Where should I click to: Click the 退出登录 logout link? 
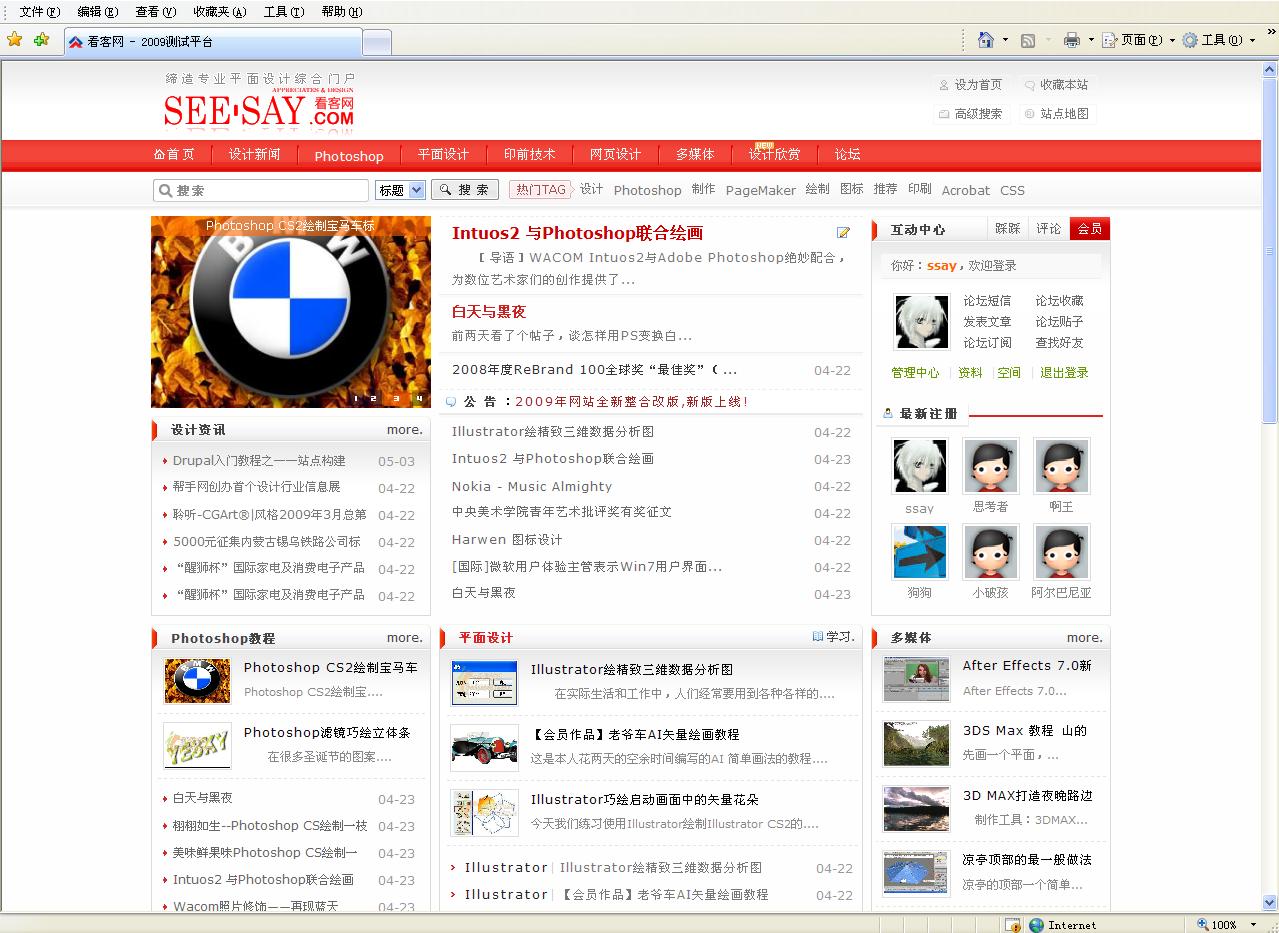[1064, 373]
